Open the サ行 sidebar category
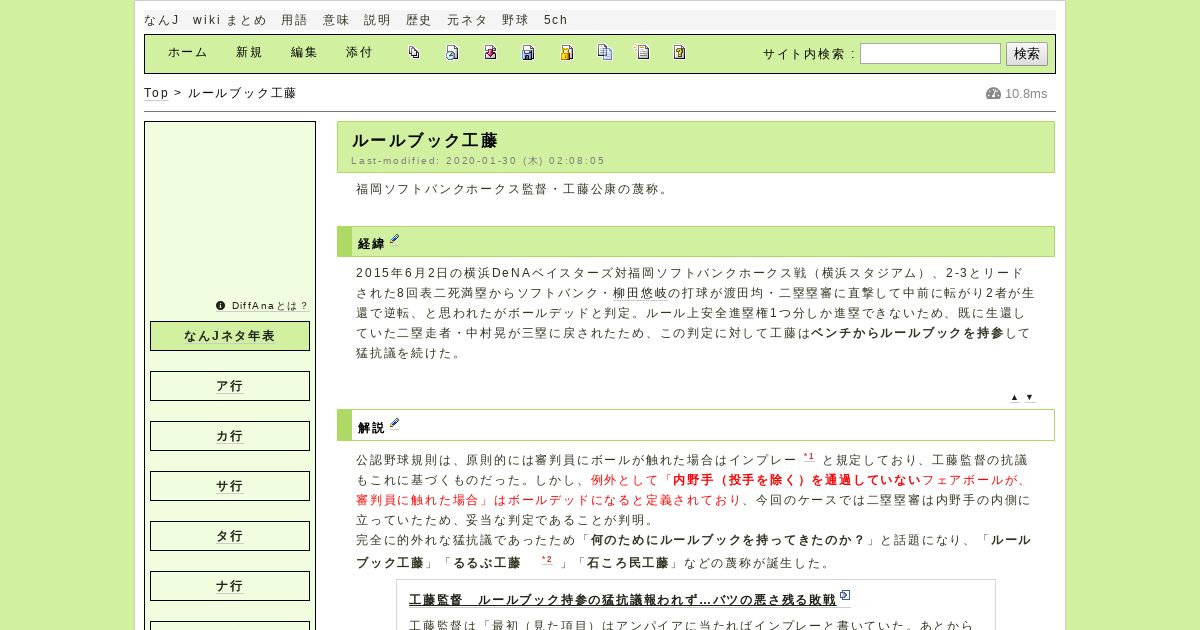 tap(230, 486)
